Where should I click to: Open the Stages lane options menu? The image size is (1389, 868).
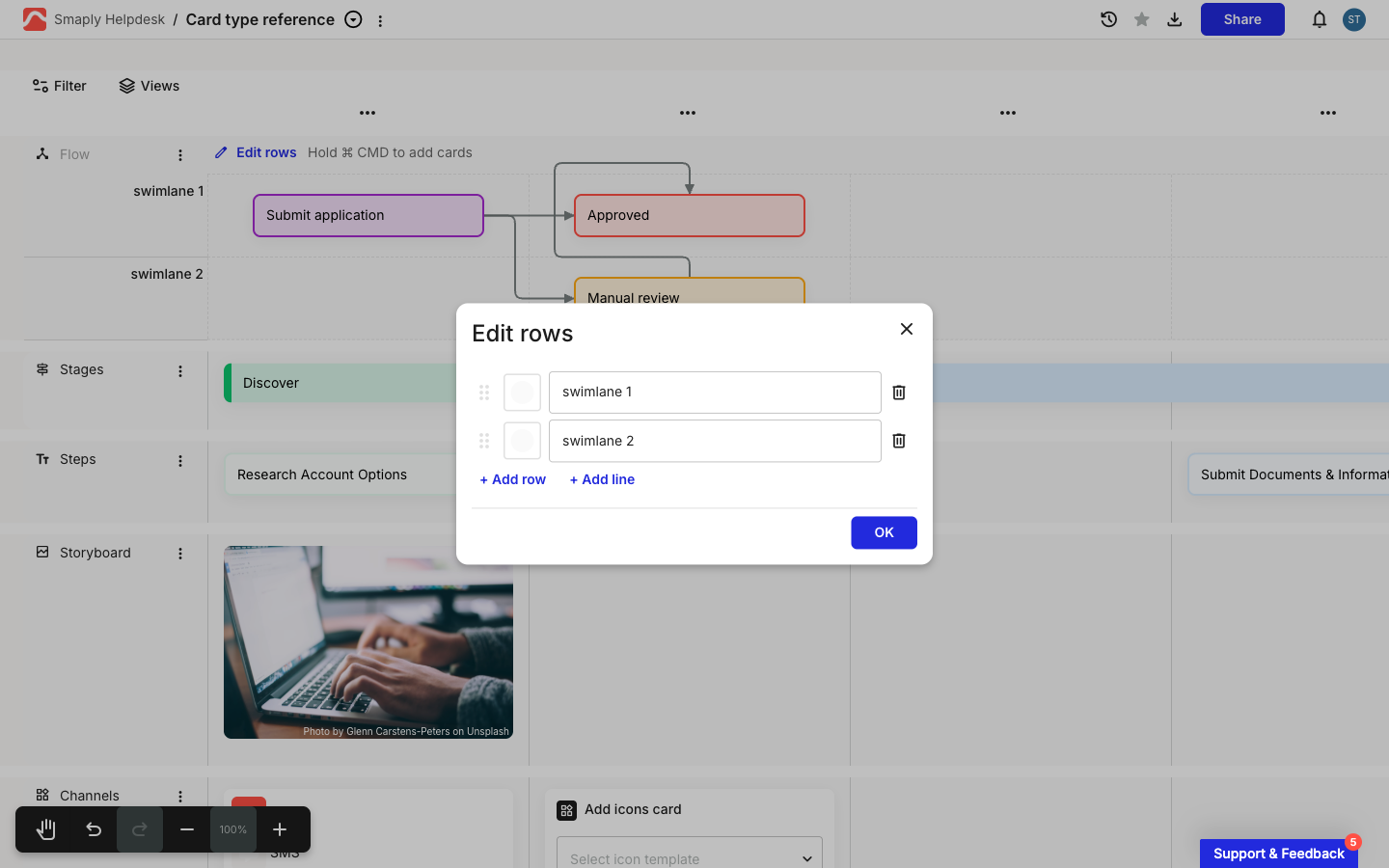pyautogui.click(x=180, y=370)
